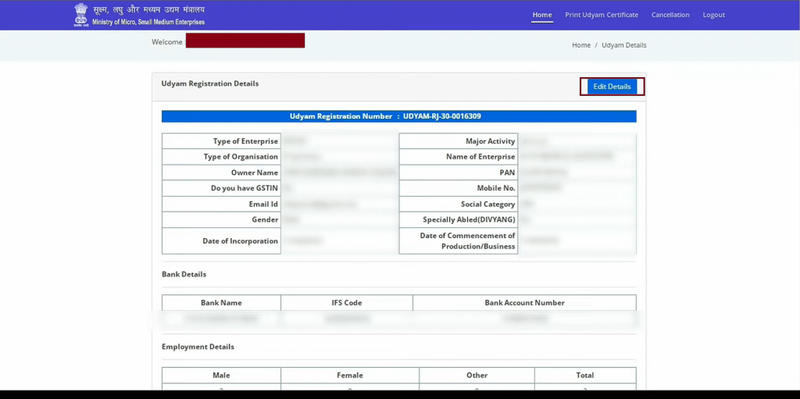The image size is (800, 399).
Task: Select the Do you have GSTIN label
Action: [244, 188]
